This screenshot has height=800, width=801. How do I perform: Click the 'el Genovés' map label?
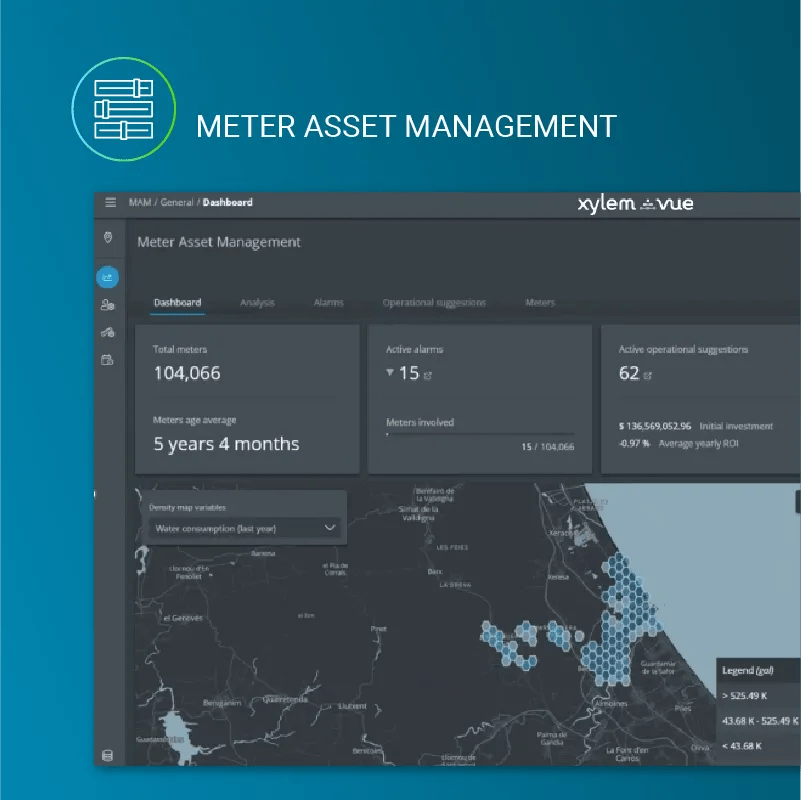[x=183, y=618]
